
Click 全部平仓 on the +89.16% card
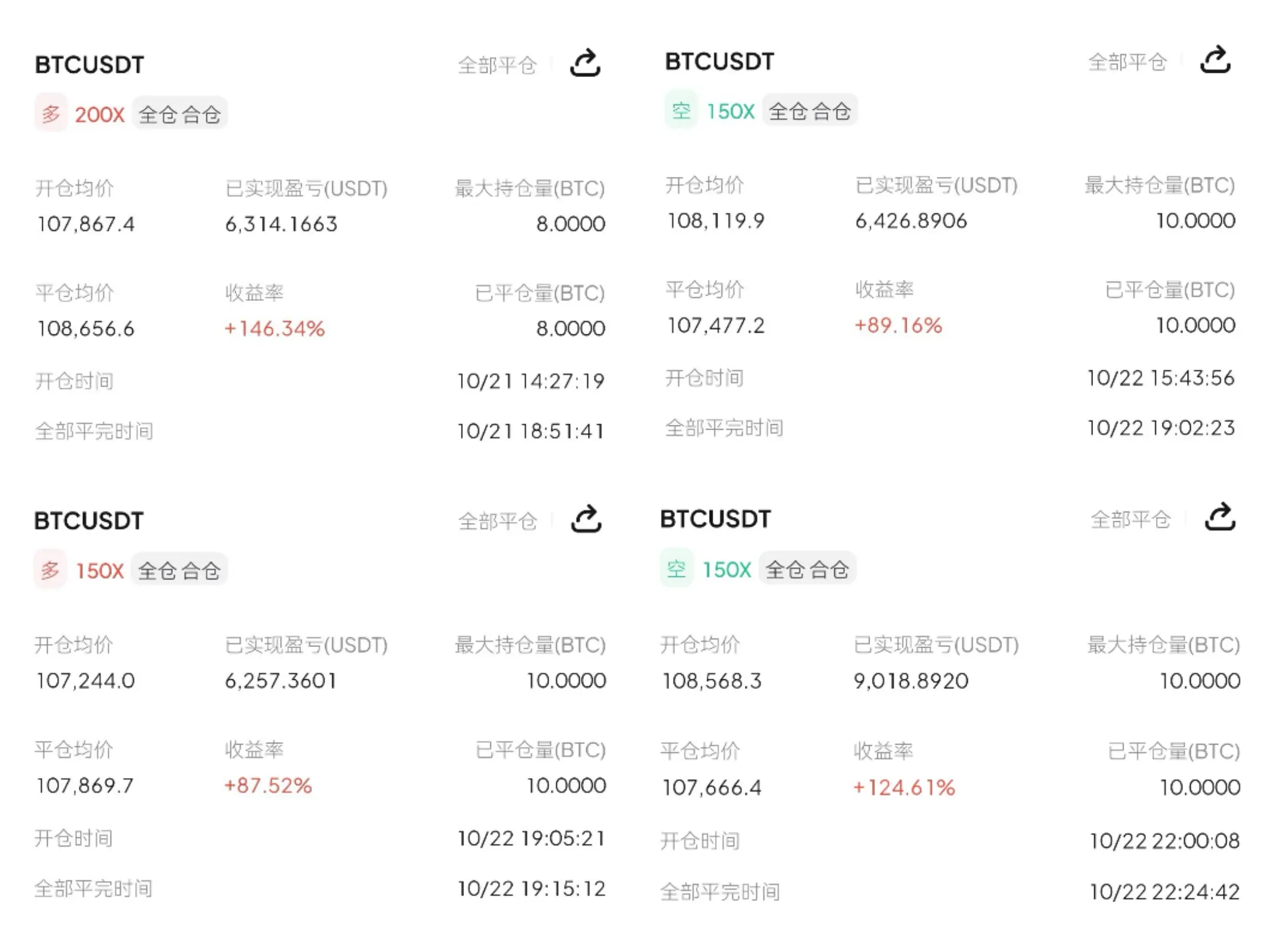pos(1127,62)
